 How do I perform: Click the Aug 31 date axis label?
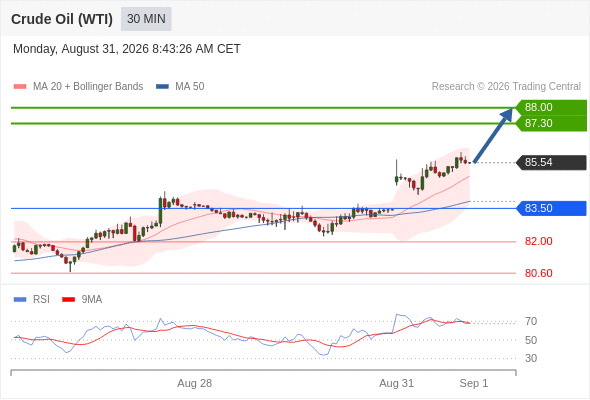[x=396, y=383]
